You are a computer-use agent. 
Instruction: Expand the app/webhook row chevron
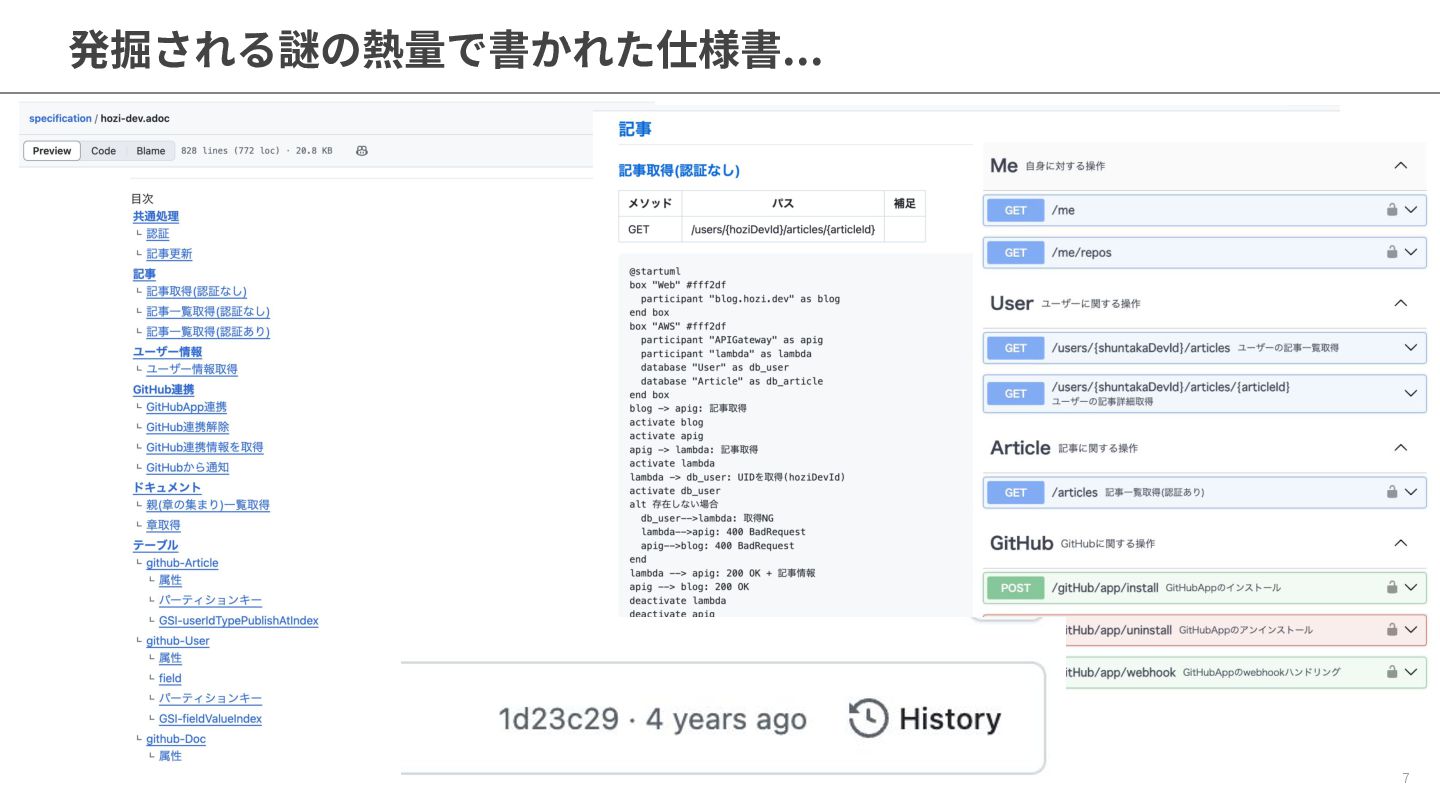coord(1411,672)
